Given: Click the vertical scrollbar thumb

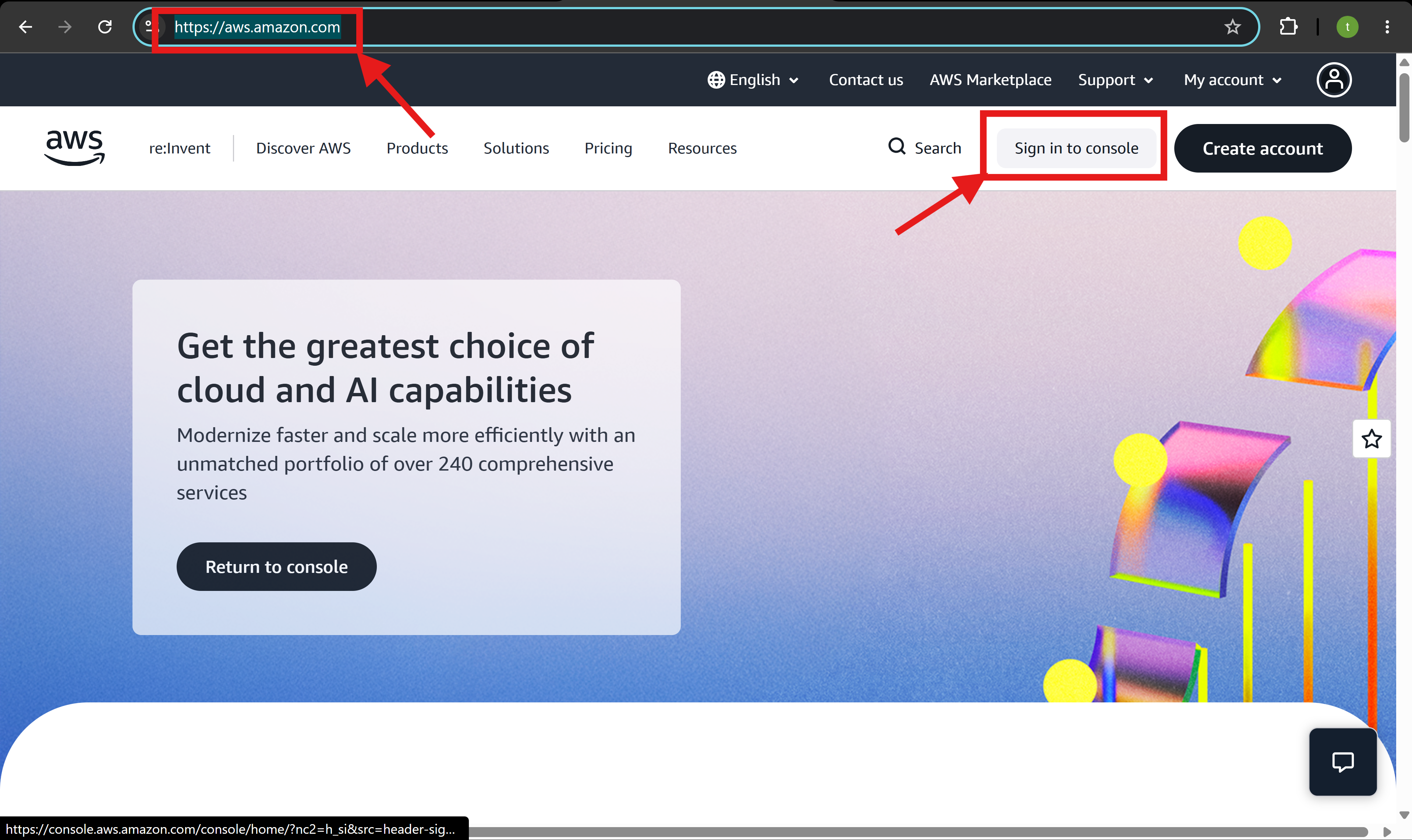Looking at the screenshot, I should point(1404,107).
